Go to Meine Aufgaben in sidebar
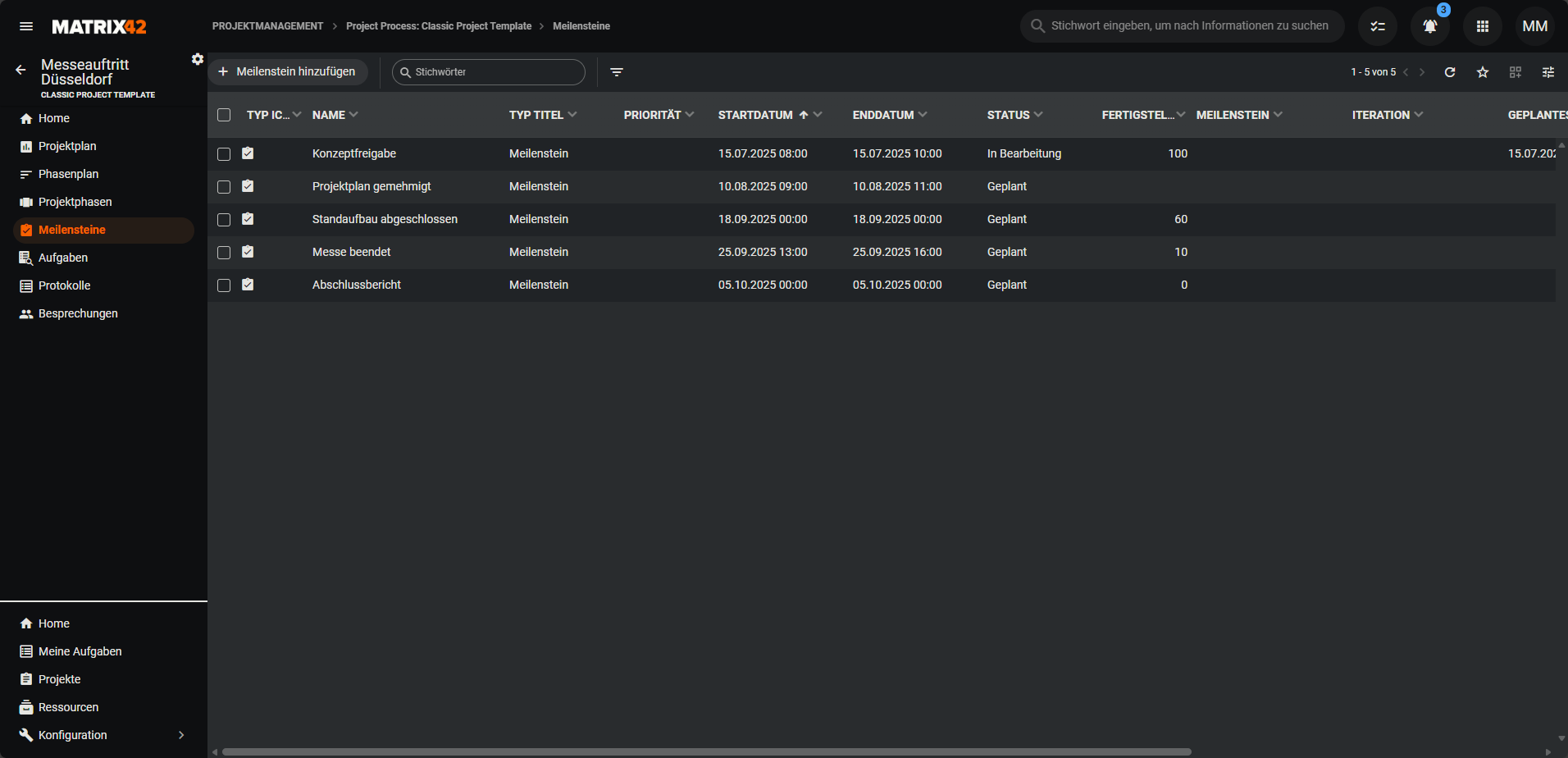Image resolution: width=1568 pixels, height=758 pixels. [x=80, y=651]
